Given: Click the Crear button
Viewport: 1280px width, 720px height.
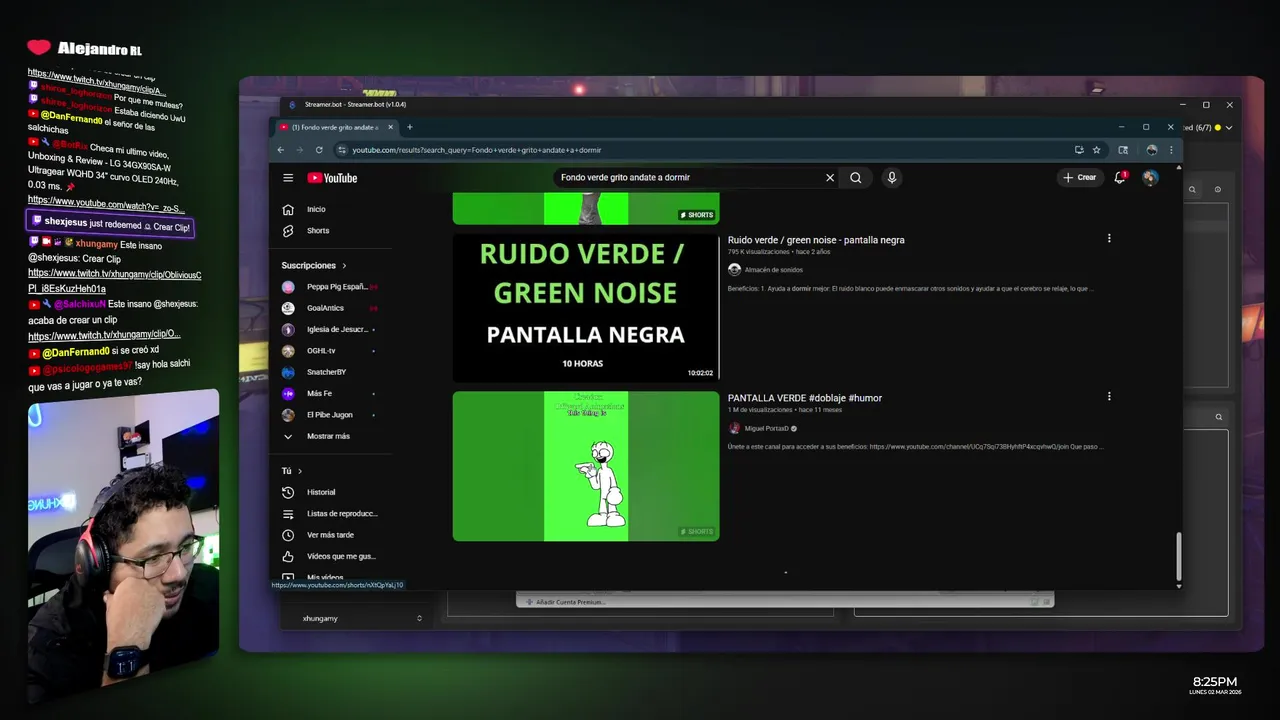Looking at the screenshot, I should tap(1080, 178).
